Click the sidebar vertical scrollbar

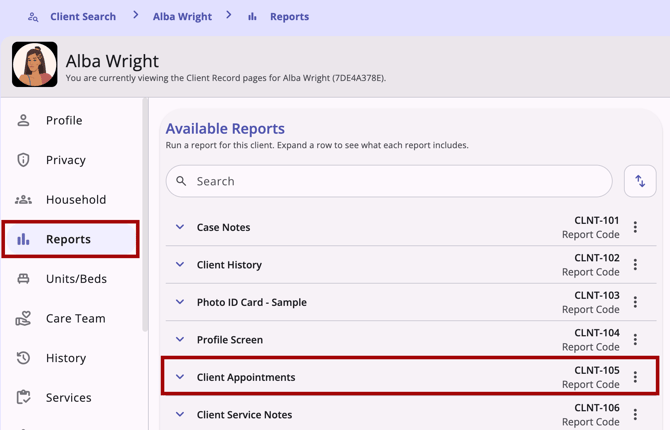click(145, 215)
